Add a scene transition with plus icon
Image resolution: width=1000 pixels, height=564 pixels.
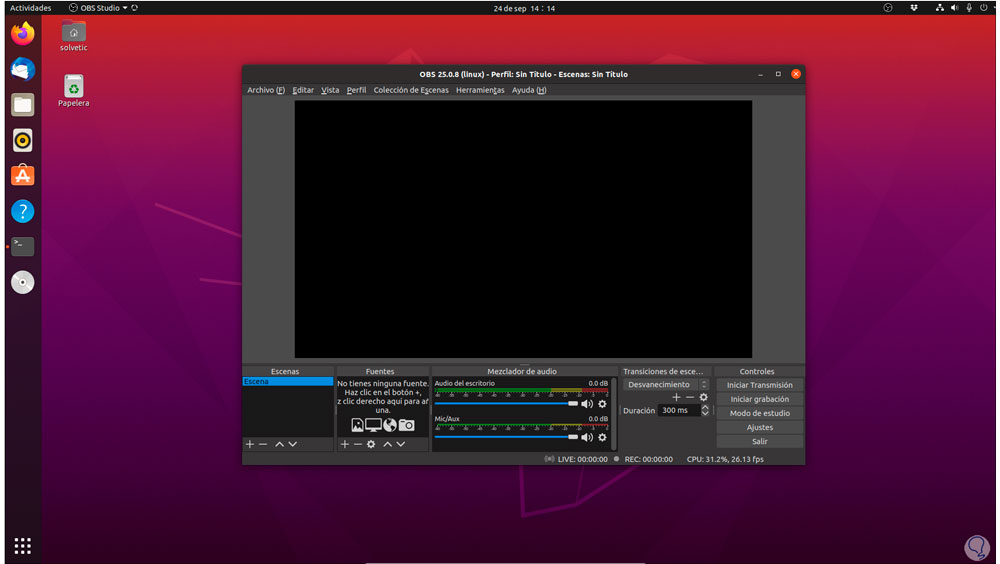coord(676,397)
